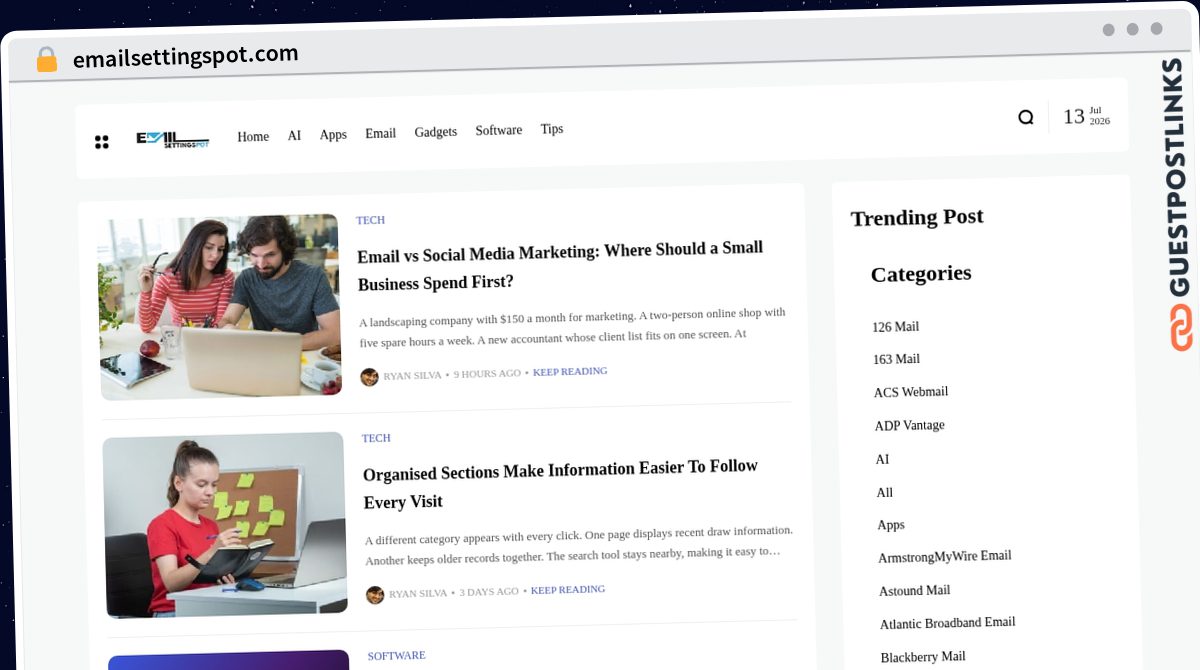Click the 'A different category appears' excerpt
Viewport: 1200px width, 670px height.
click(x=578, y=545)
